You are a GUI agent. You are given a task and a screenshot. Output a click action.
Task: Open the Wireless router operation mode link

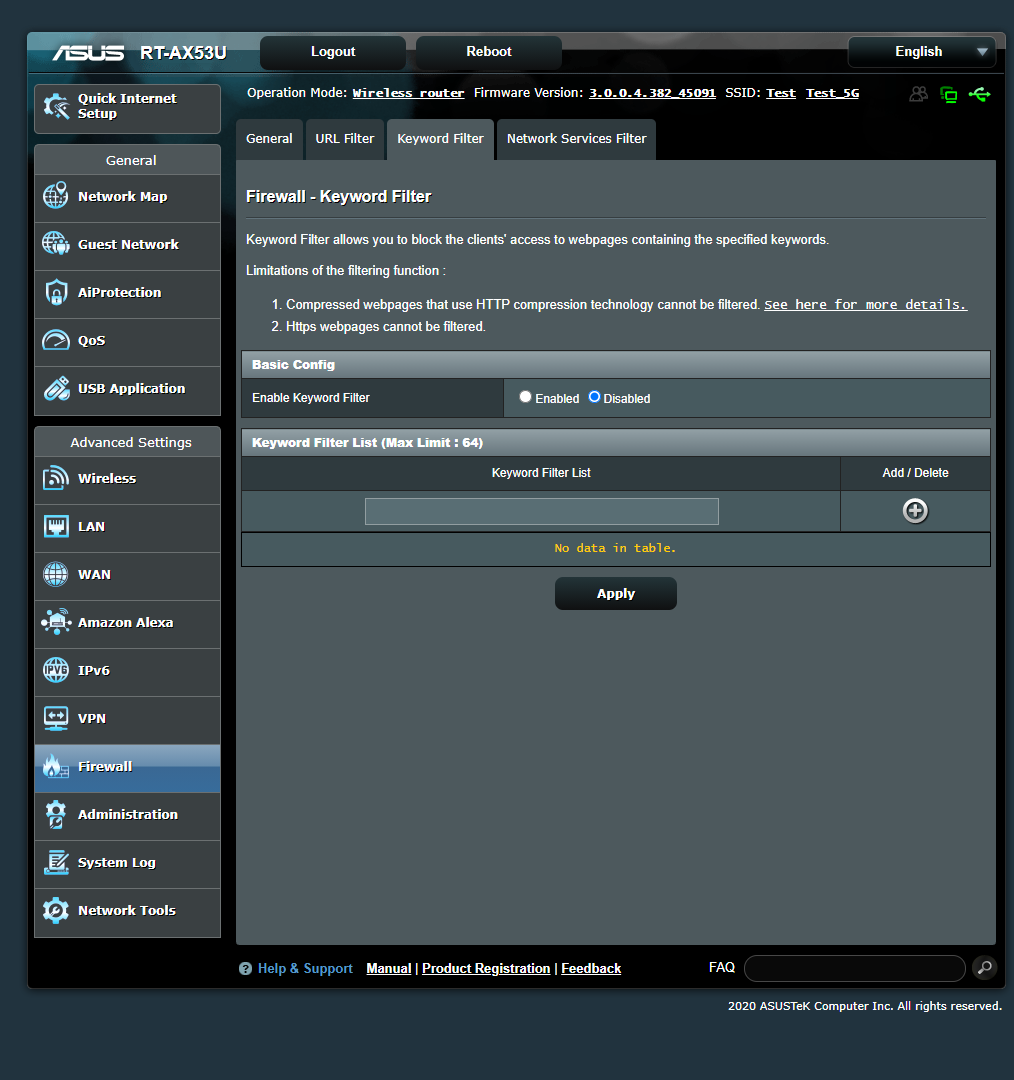[408, 93]
